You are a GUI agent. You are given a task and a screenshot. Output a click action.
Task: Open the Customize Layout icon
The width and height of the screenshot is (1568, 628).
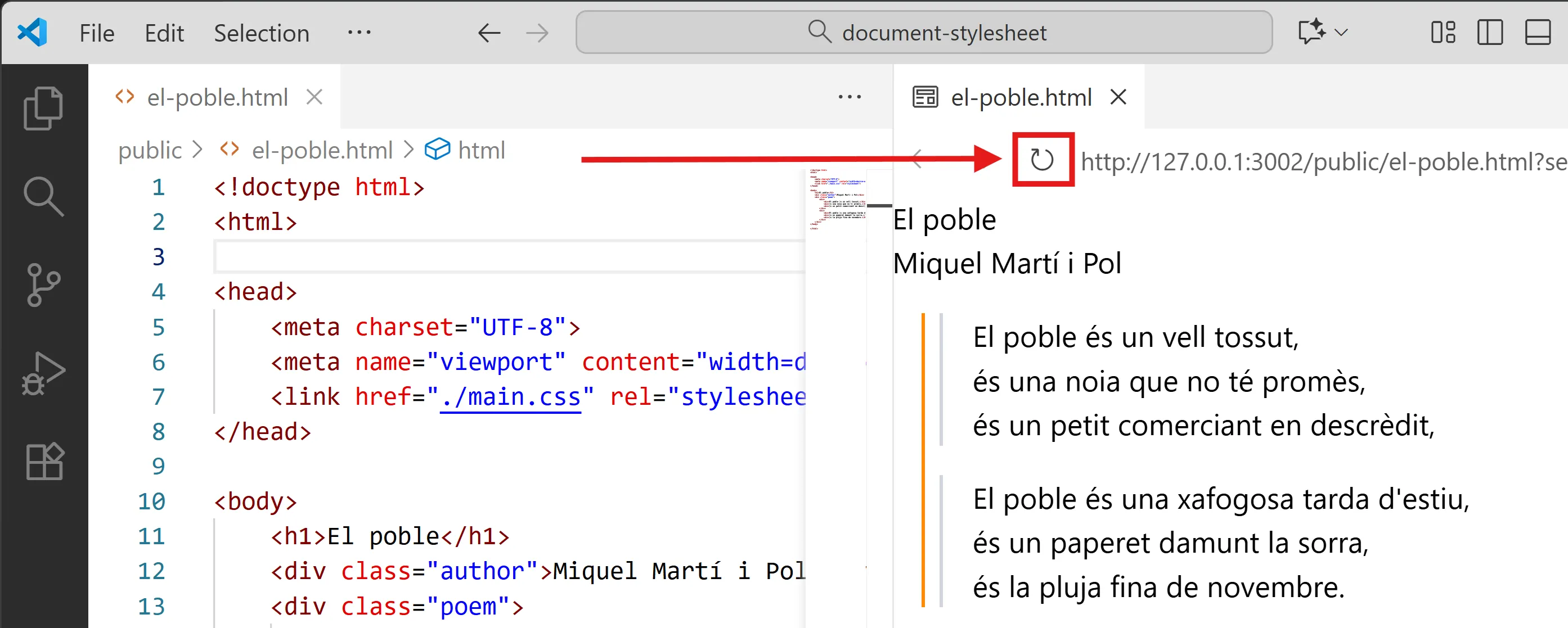tap(1443, 33)
